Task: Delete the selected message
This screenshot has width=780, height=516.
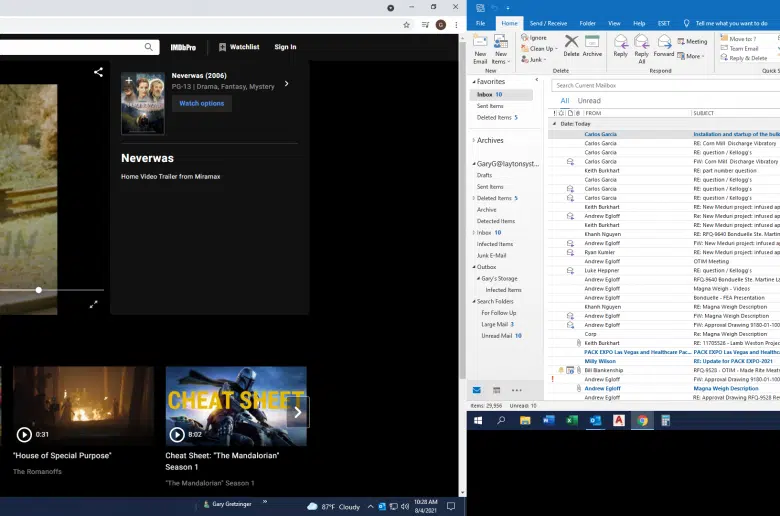Action: coord(571,46)
